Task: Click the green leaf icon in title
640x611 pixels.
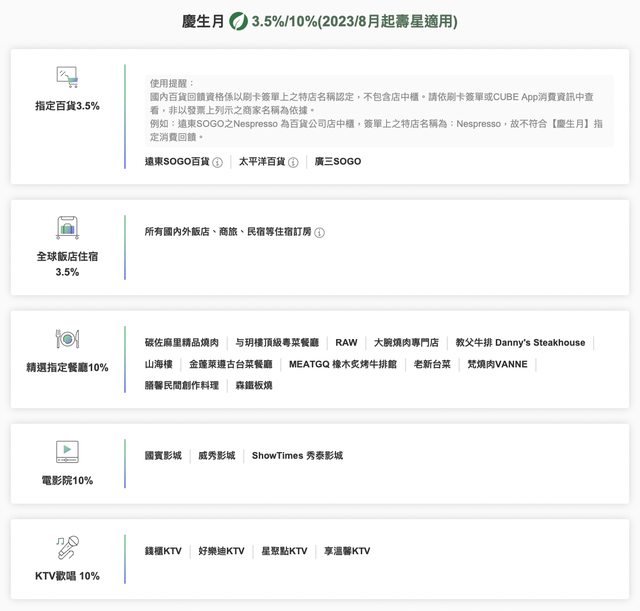Action: click(238, 21)
